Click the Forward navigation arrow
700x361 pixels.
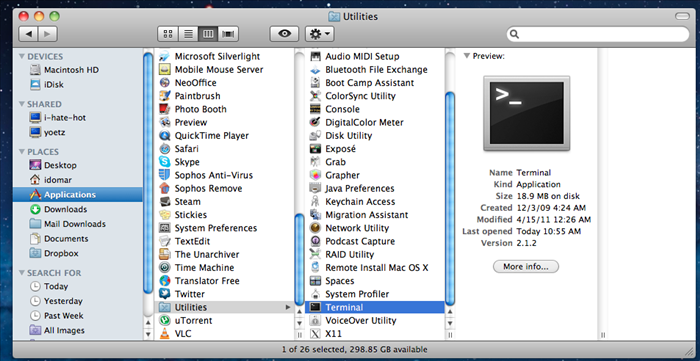(x=47, y=34)
